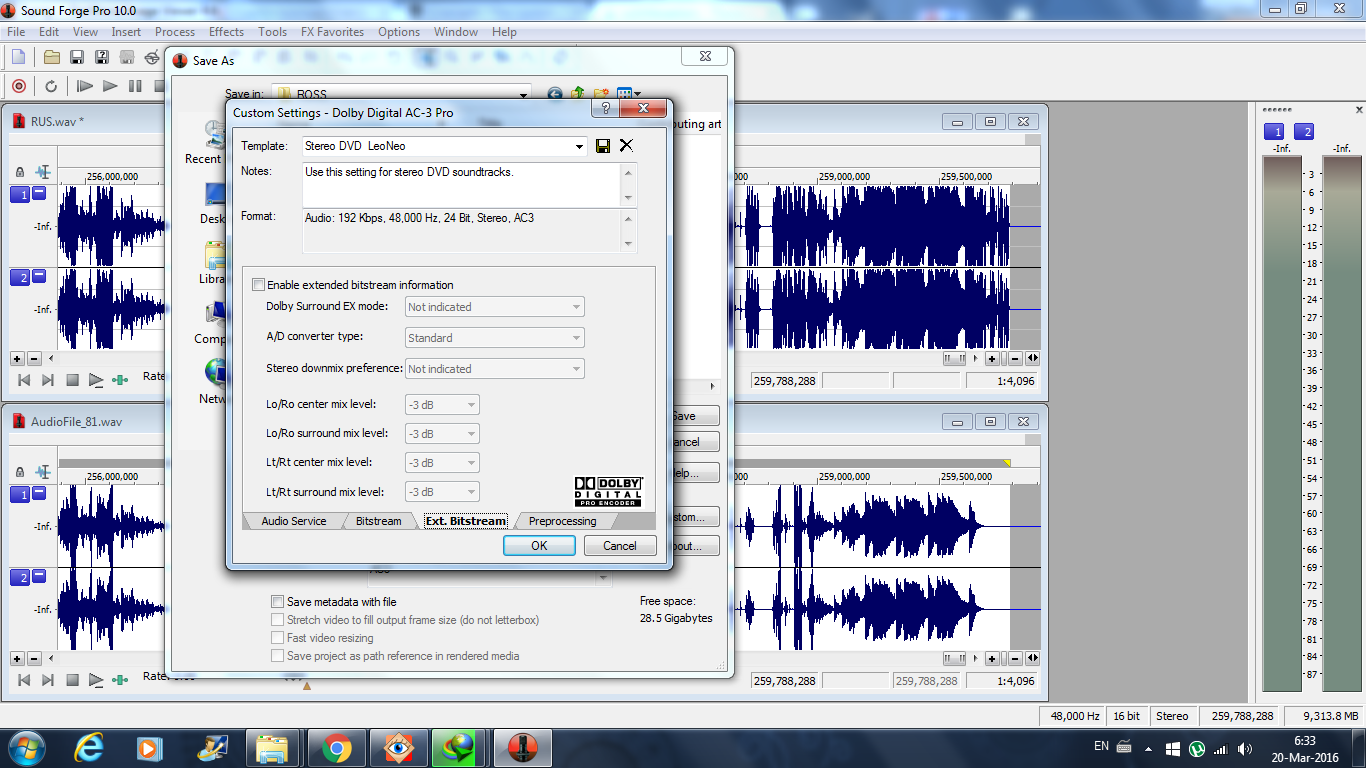This screenshot has height=768, width=1366.
Task: Click the Back arrow icon in Save As dialog
Action: (x=554, y=94)
